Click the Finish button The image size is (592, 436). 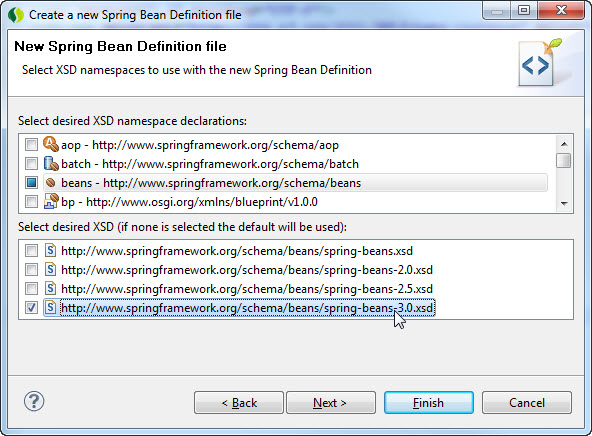pyautogui.click(x=429, y=403)
